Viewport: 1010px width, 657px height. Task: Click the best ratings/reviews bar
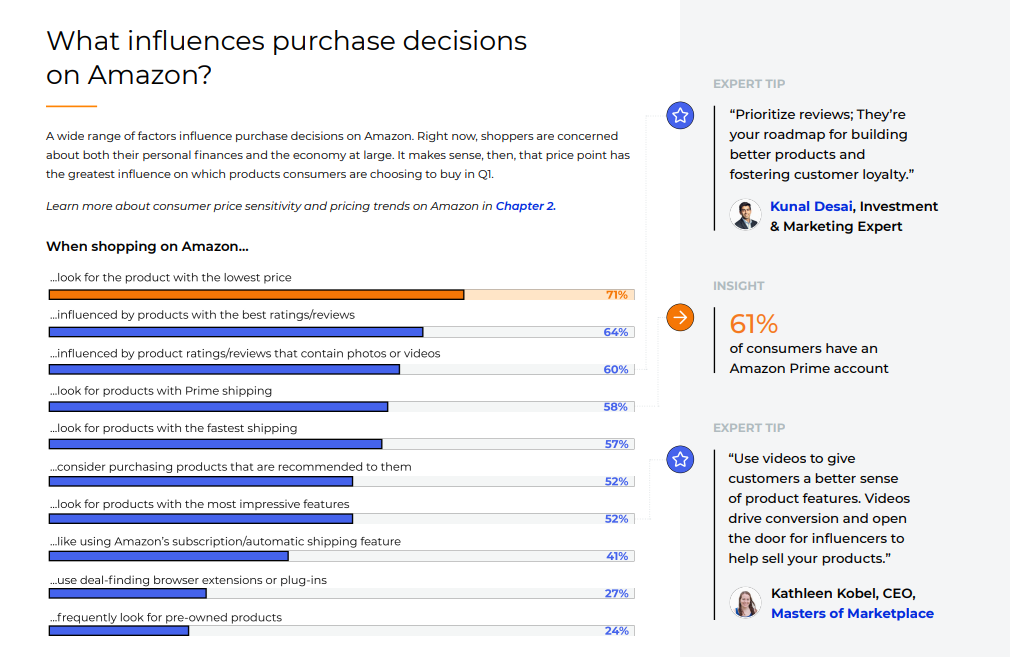tap(236, 332)
